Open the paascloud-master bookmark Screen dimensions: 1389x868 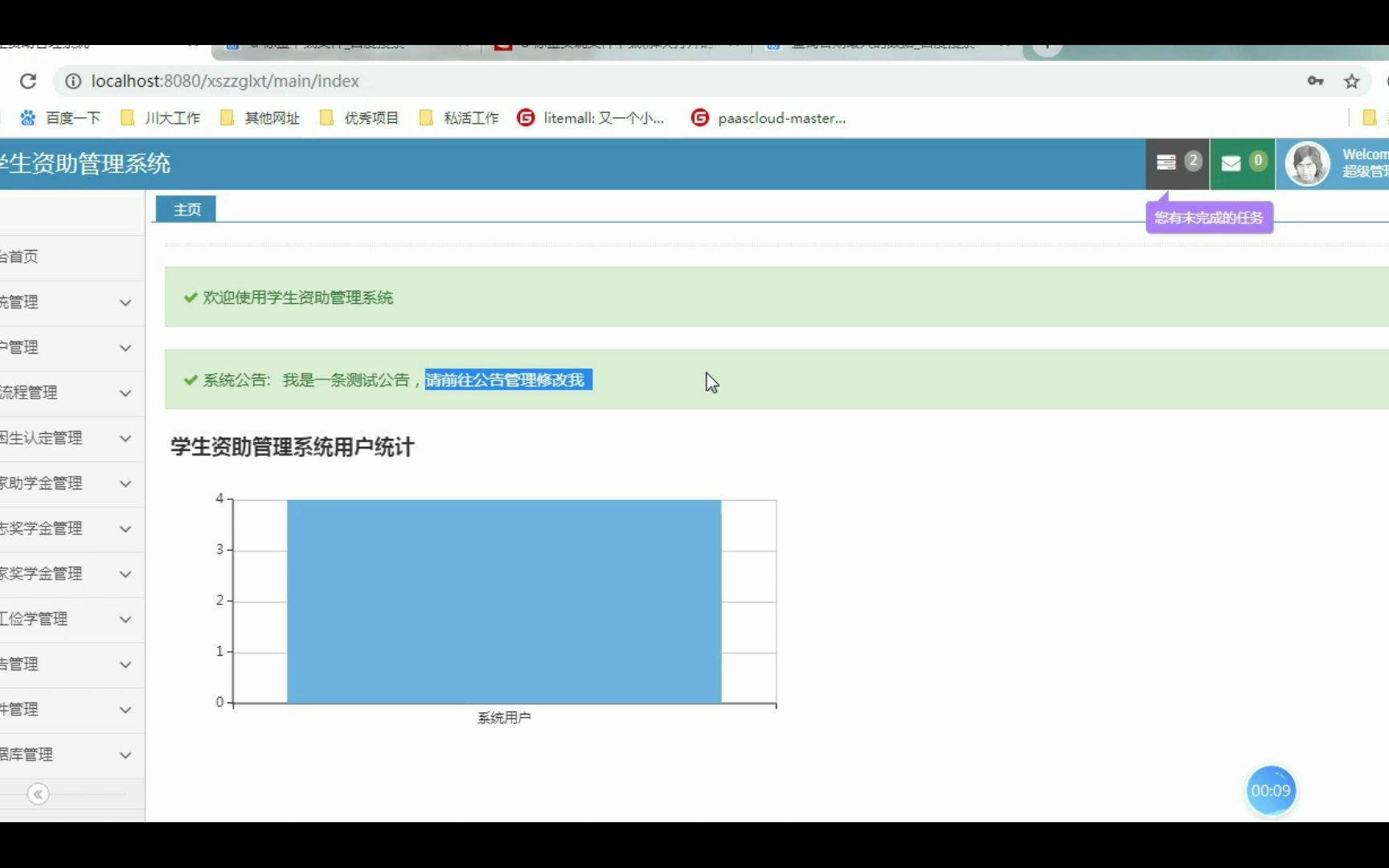pyautogui.click(x=768, y=118)
